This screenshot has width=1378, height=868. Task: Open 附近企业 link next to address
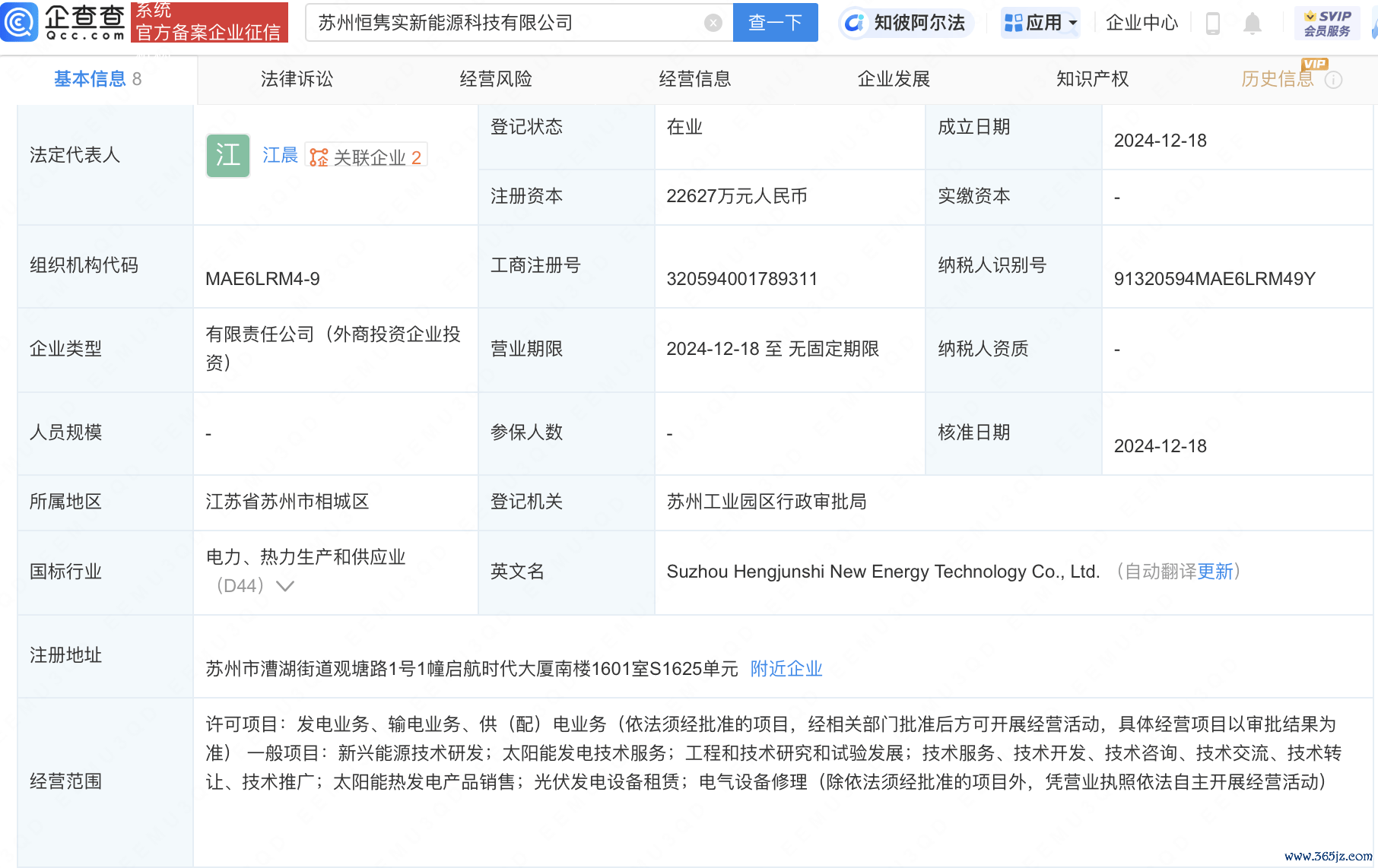(786, 669)
